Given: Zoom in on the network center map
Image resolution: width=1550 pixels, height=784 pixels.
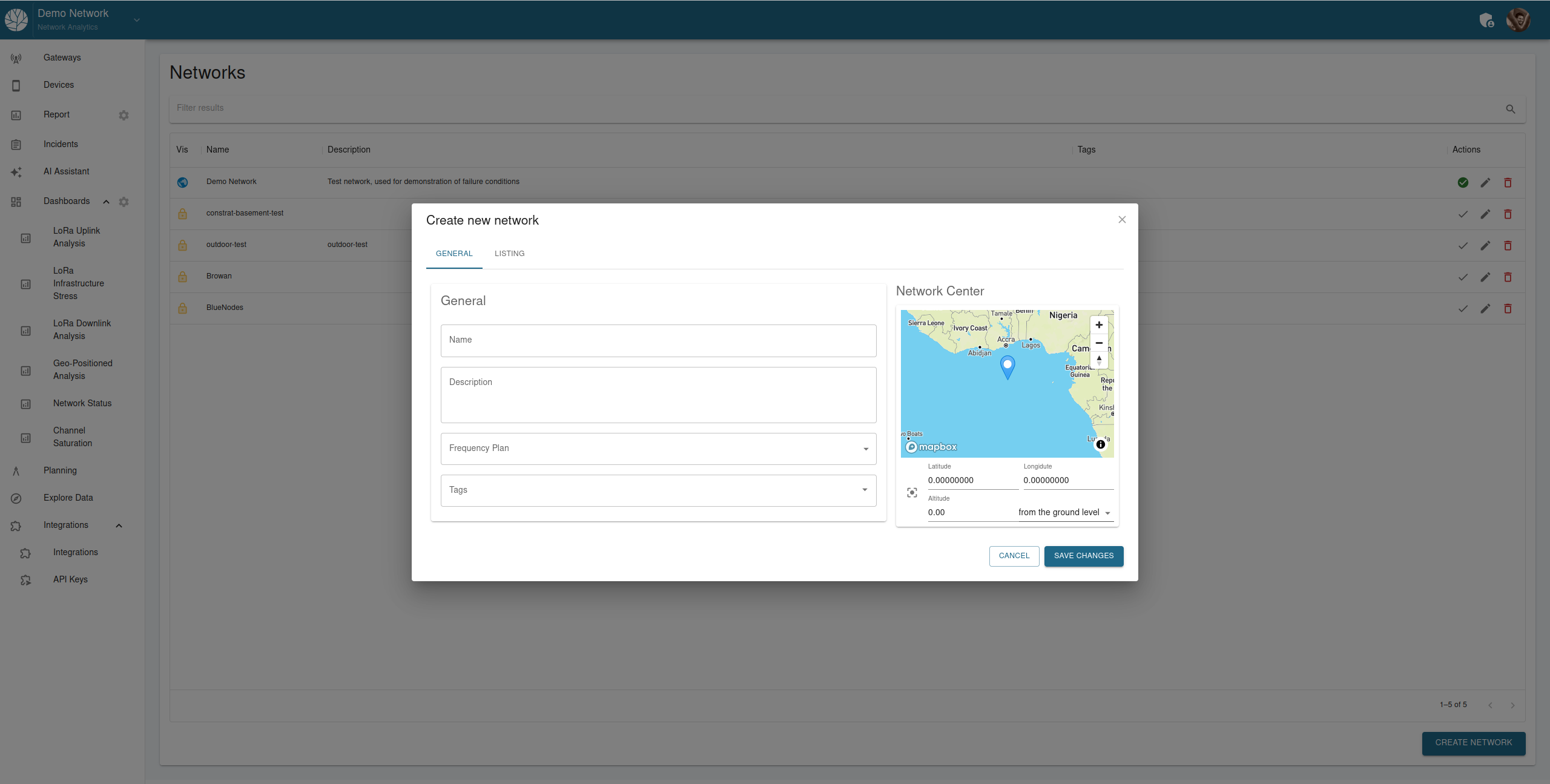Looking at the screenshot, I should coord(1099,325).
